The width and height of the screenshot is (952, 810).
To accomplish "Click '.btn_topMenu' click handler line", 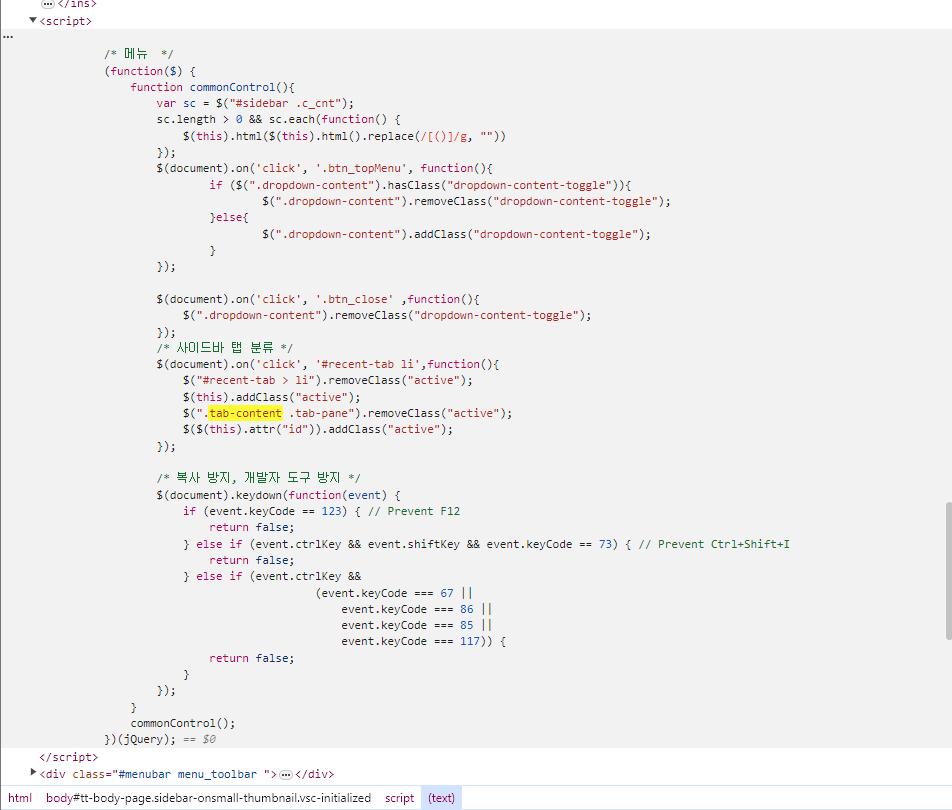I will coord(325,168).
